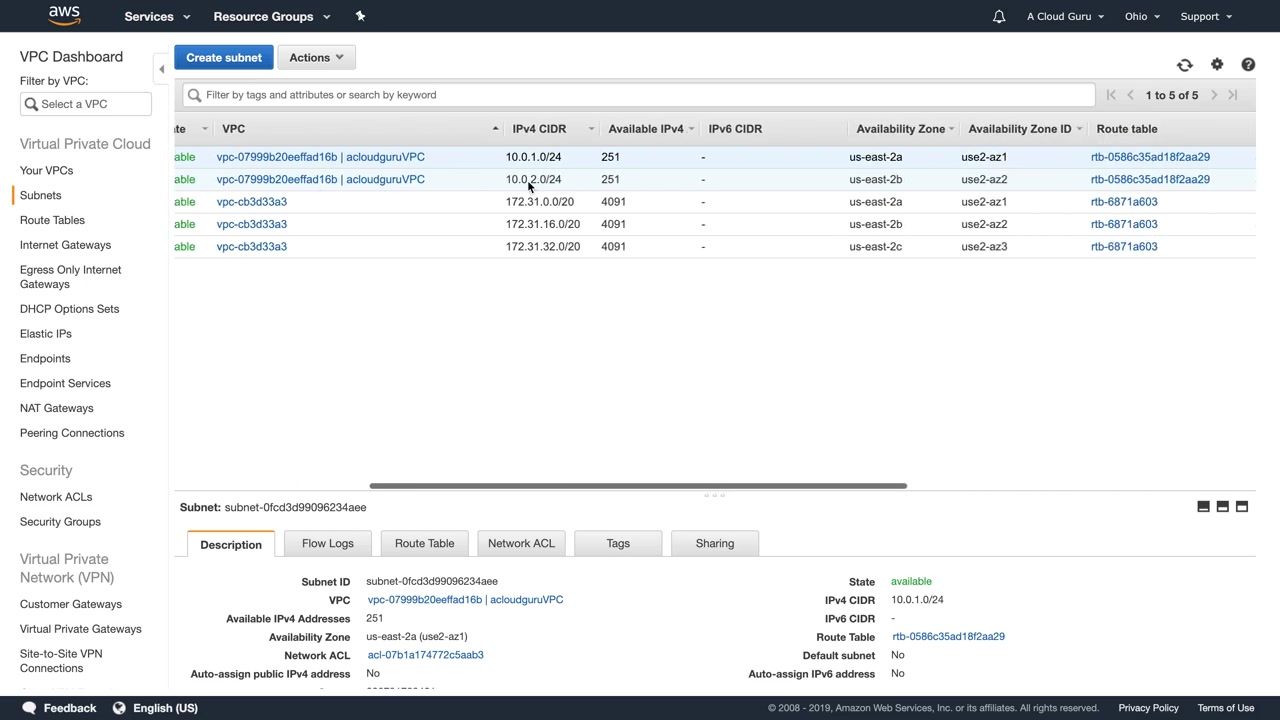
Task: Open the Network ACL tab
Action: coord(521,544)
